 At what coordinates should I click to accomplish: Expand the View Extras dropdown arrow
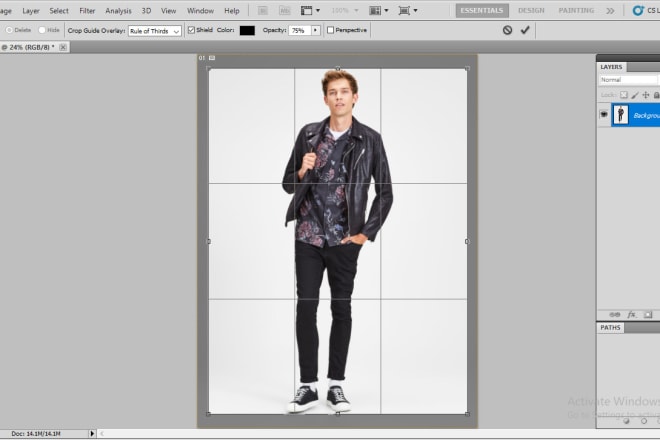tap(318, 11)
